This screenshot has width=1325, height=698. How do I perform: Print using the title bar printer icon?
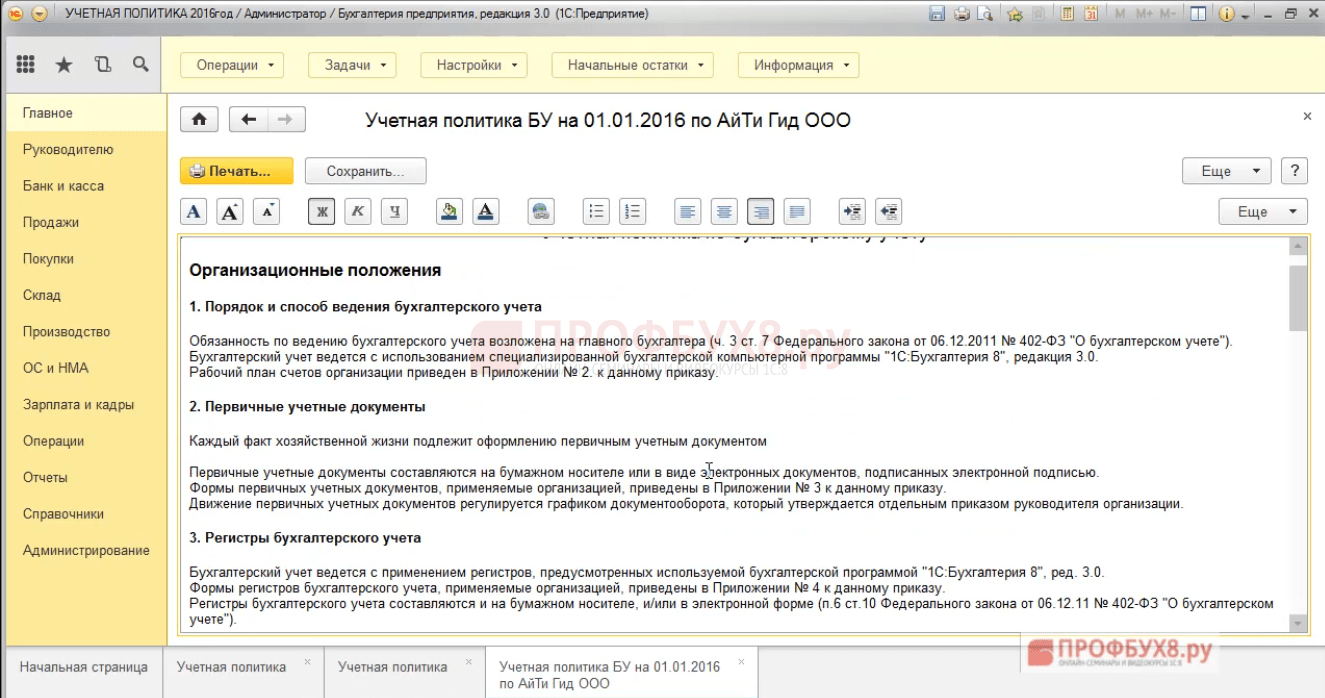tap(961, 14)
